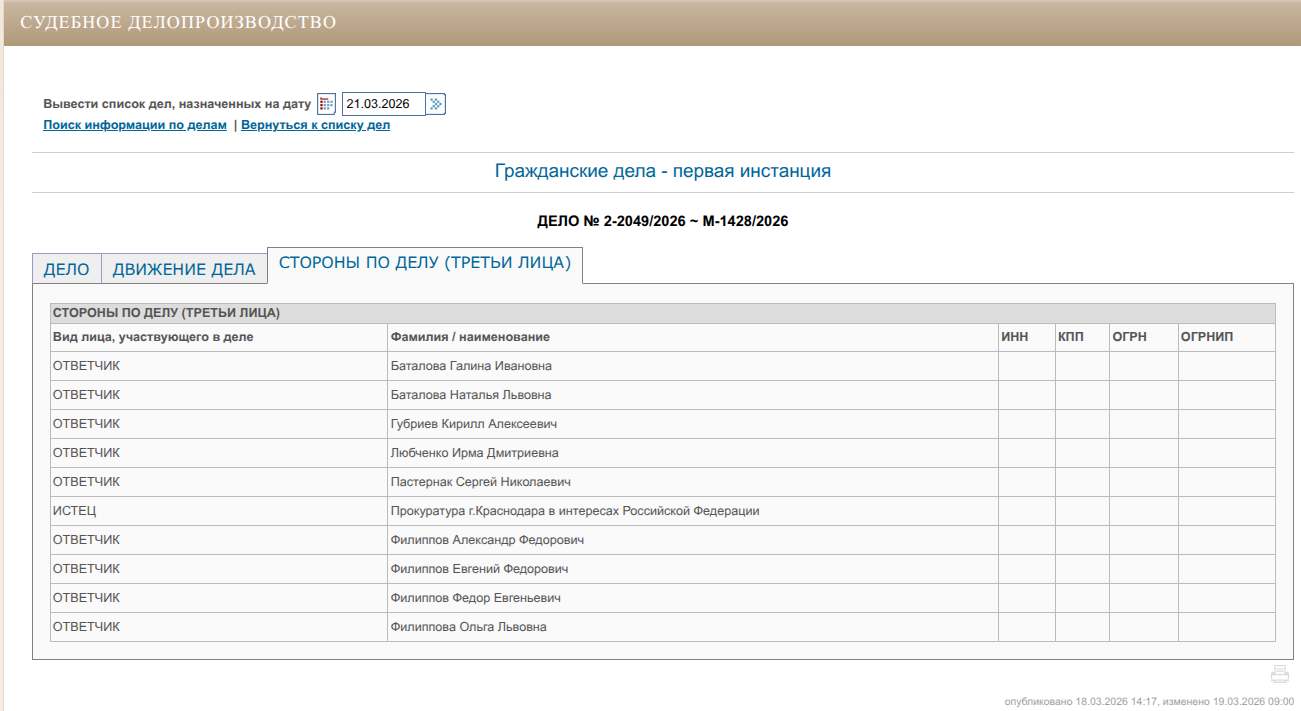The height and width of the screenshot is (711, 1301).
Task: Select row 'Баталова Галина Ивановна'
Action: pyautogui.click(x=471, y=366)
